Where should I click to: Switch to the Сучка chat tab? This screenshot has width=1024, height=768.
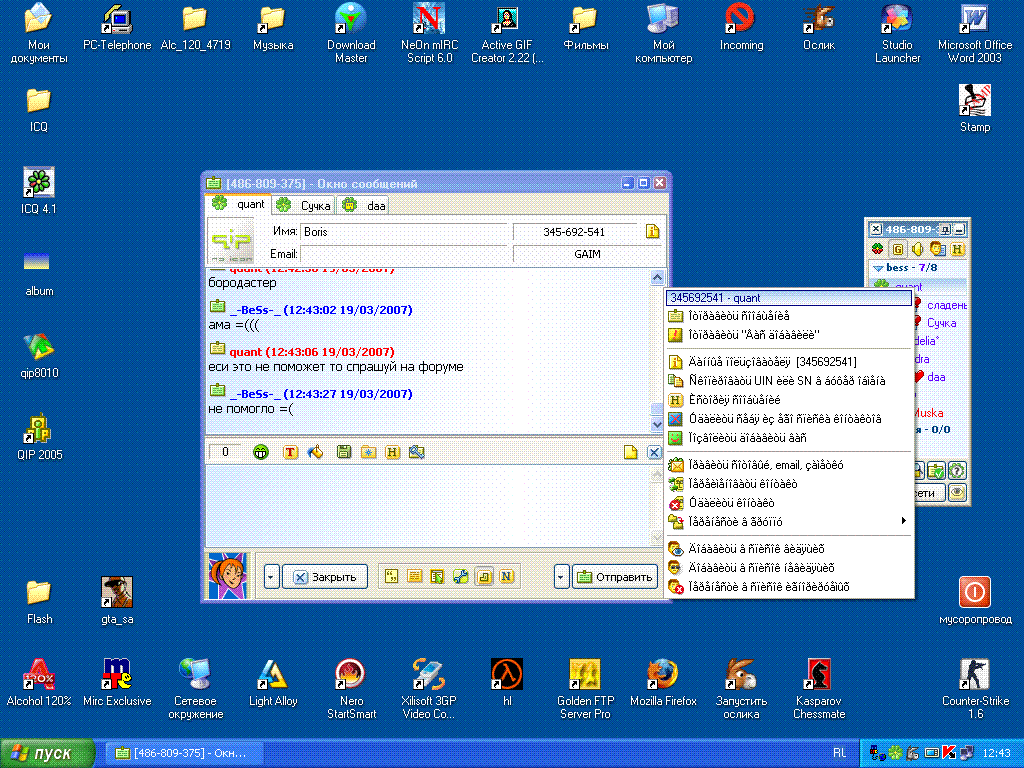click(304, 205)
